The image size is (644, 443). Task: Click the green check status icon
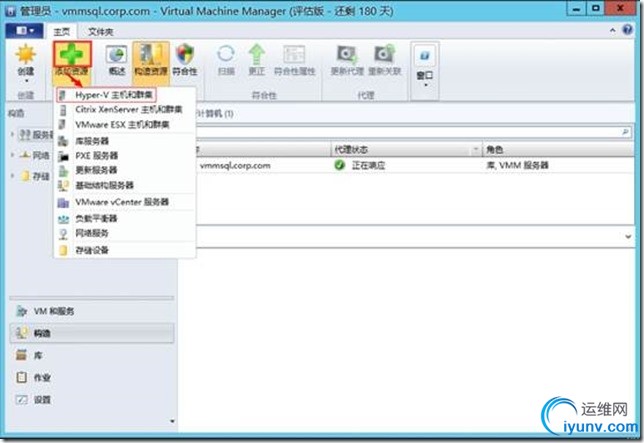point(339,165)
